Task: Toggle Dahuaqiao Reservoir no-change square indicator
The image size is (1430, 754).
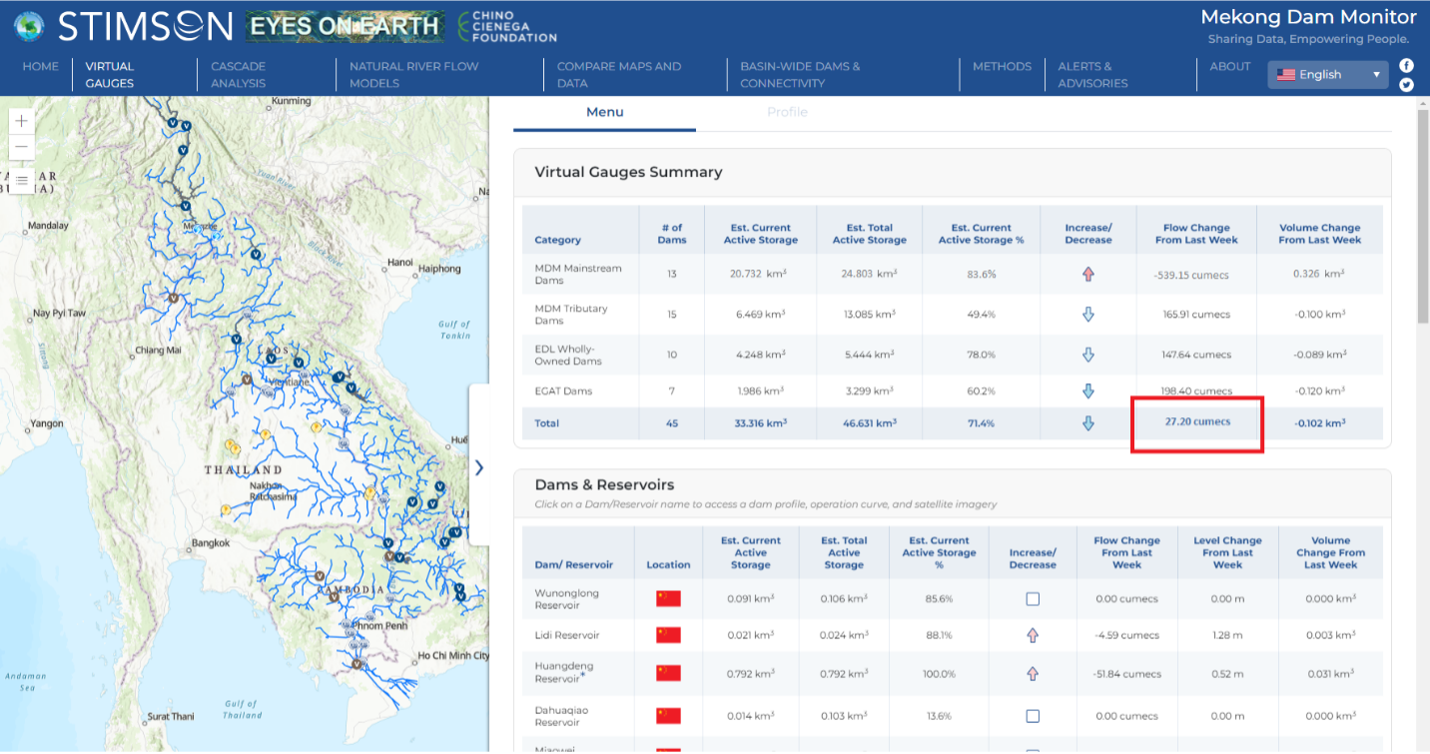Action: pos(1032,716)
